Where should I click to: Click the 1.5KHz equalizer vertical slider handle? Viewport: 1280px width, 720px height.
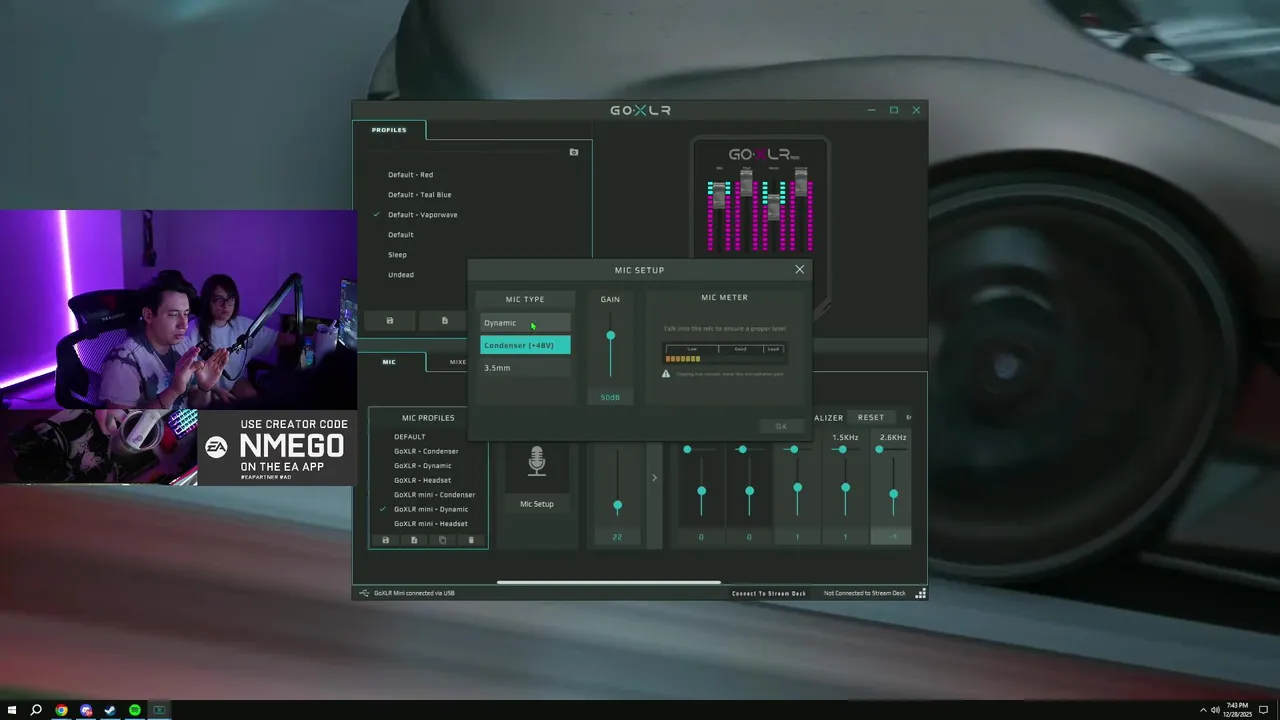coord(845,488)
